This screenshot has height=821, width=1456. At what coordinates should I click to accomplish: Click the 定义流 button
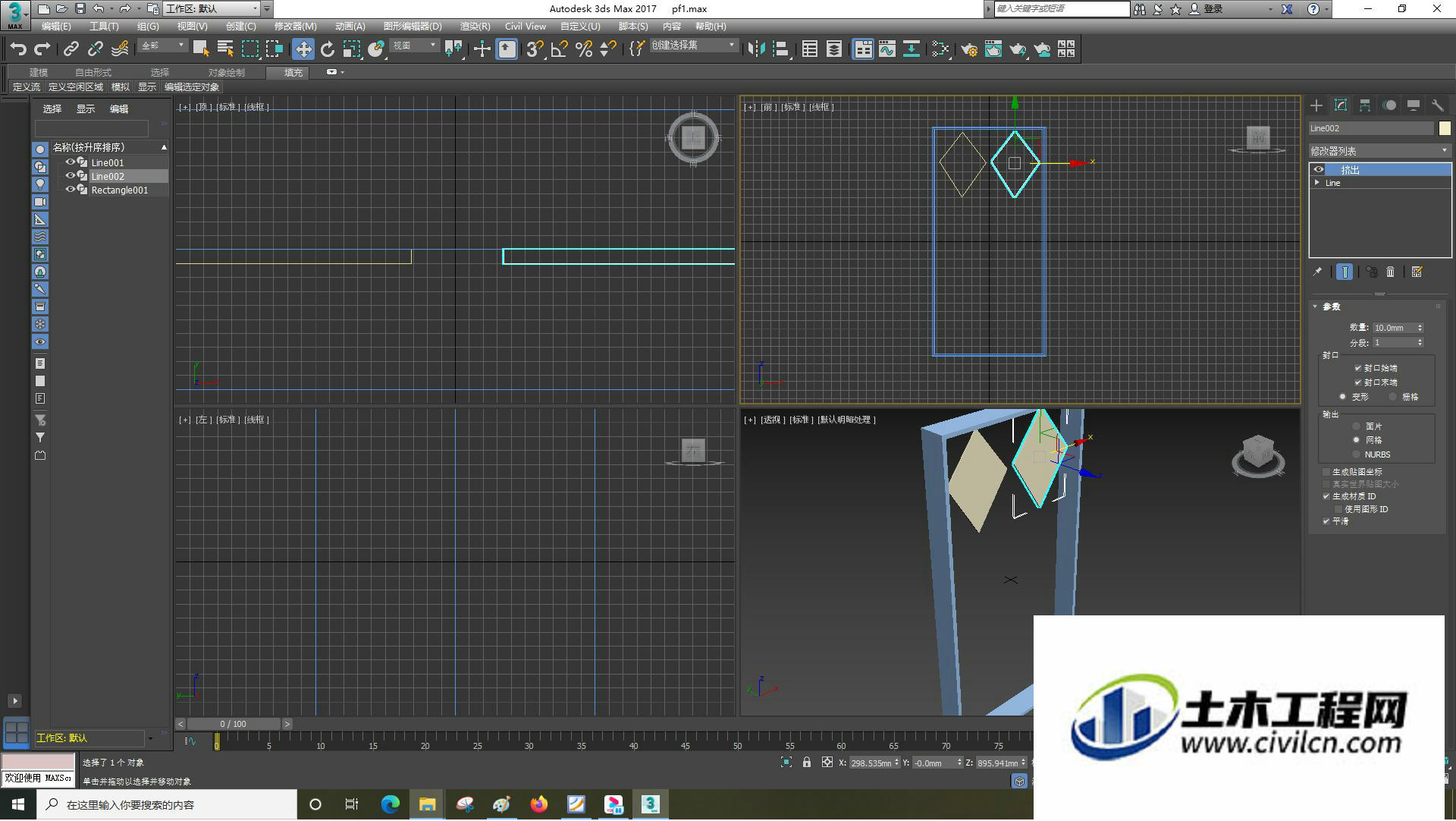coord(27,87)
